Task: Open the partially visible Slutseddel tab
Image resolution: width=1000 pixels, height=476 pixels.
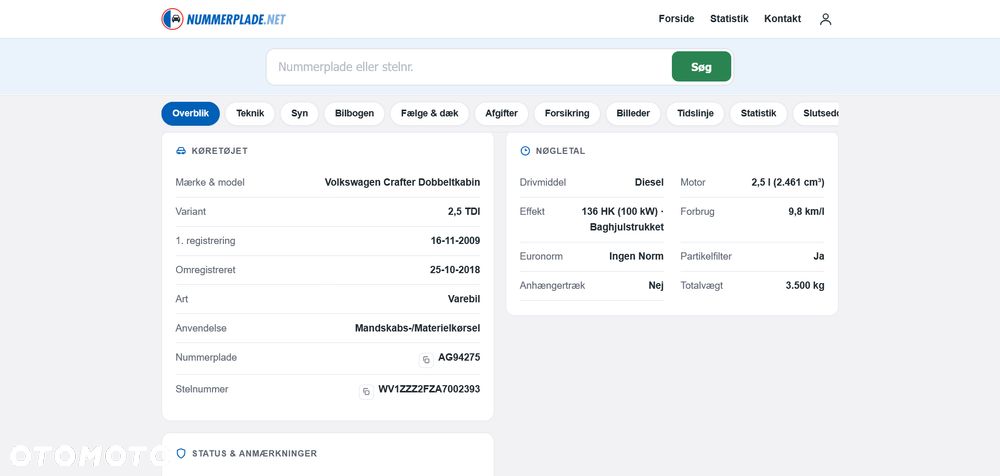Action: coord(816,114)
